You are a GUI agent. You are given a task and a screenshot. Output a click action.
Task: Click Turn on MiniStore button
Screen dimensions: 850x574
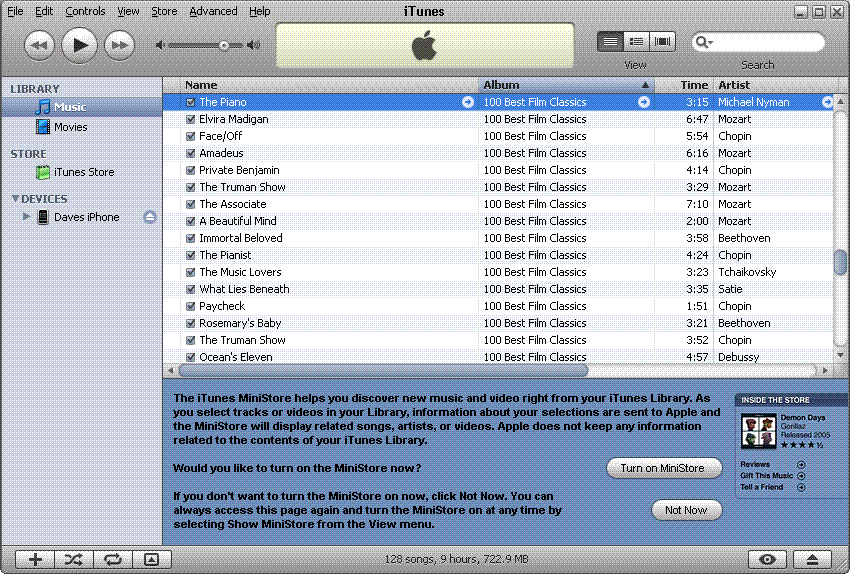tap(664, 468)
